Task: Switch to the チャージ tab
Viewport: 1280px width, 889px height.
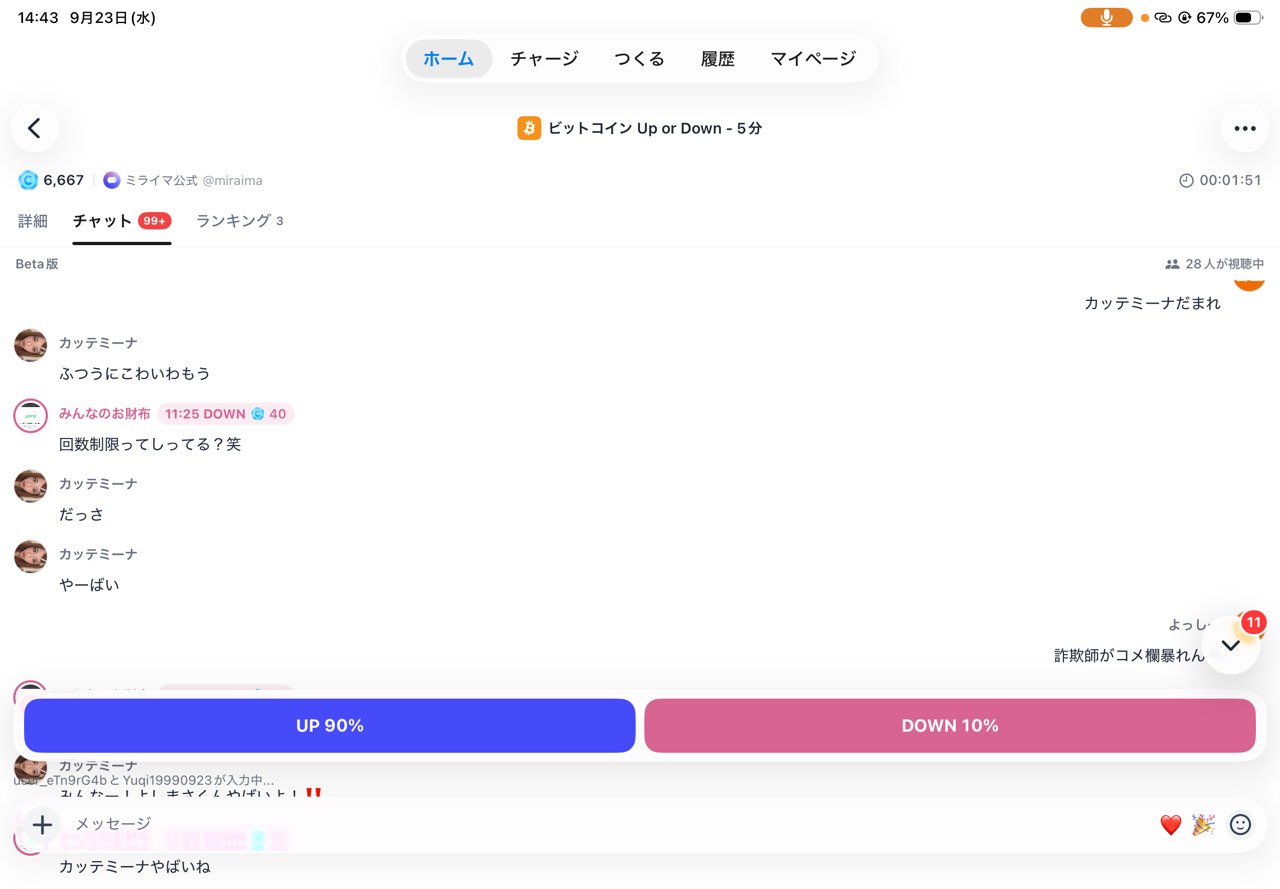Action: (544, 59)
